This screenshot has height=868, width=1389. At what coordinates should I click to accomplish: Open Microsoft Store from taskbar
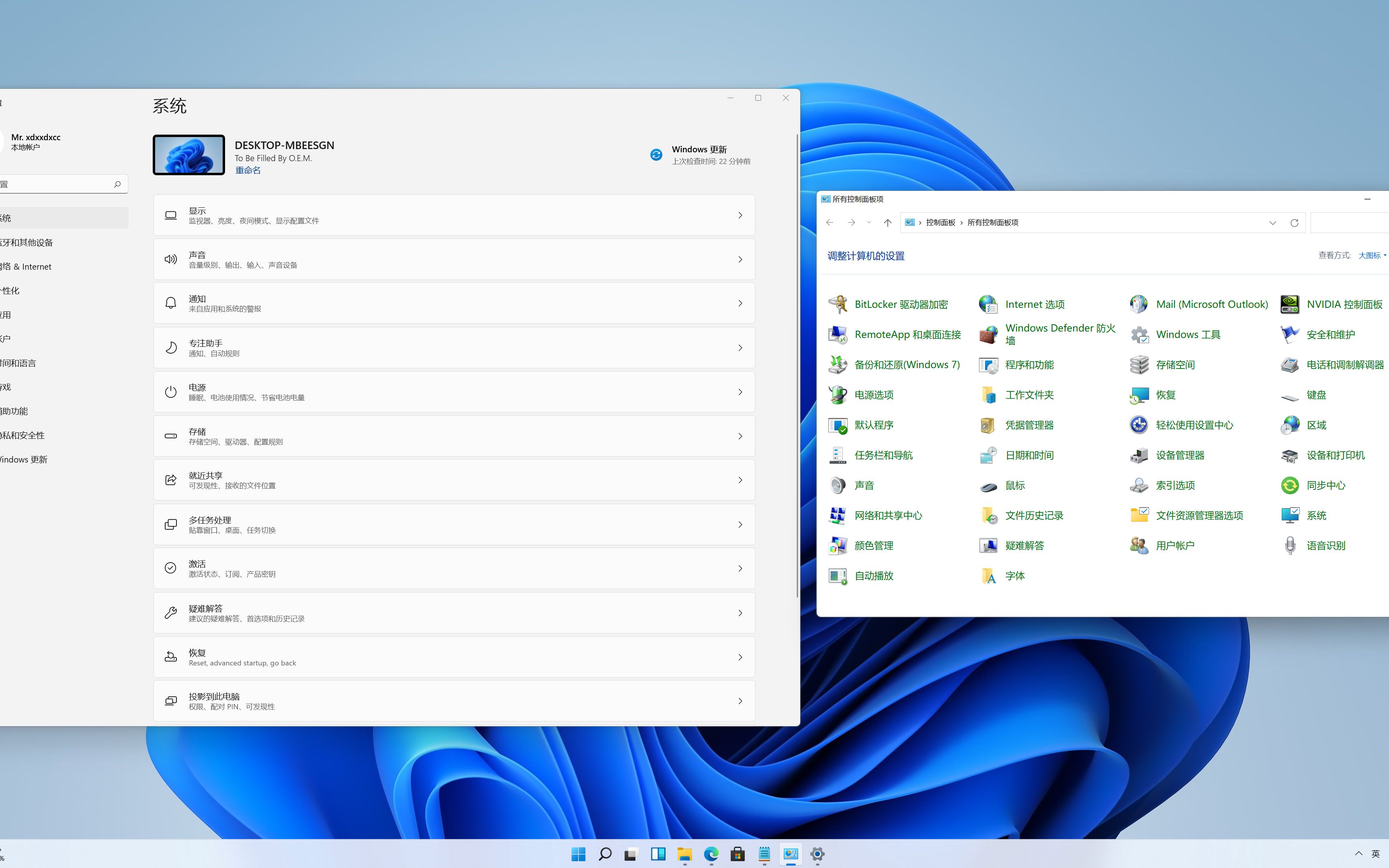738,854
